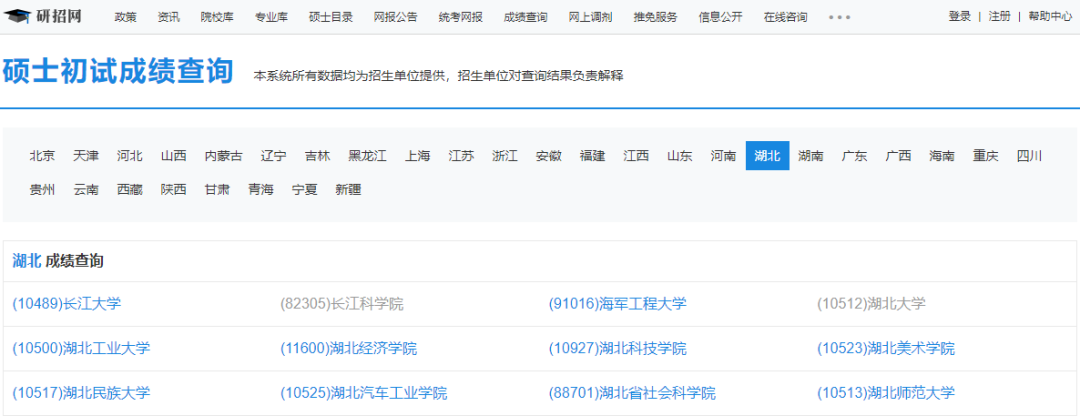Open (10500)湖北工业大学 link
The width and height of the screenshot is (1080, 416).
81,349
